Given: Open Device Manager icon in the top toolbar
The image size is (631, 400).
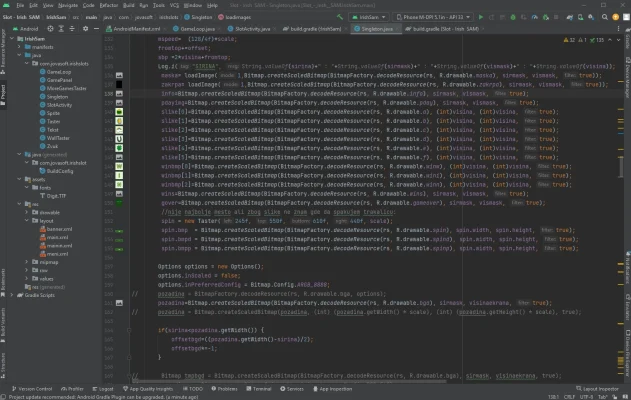Looking at the screenshot, I should coord(580,17).
